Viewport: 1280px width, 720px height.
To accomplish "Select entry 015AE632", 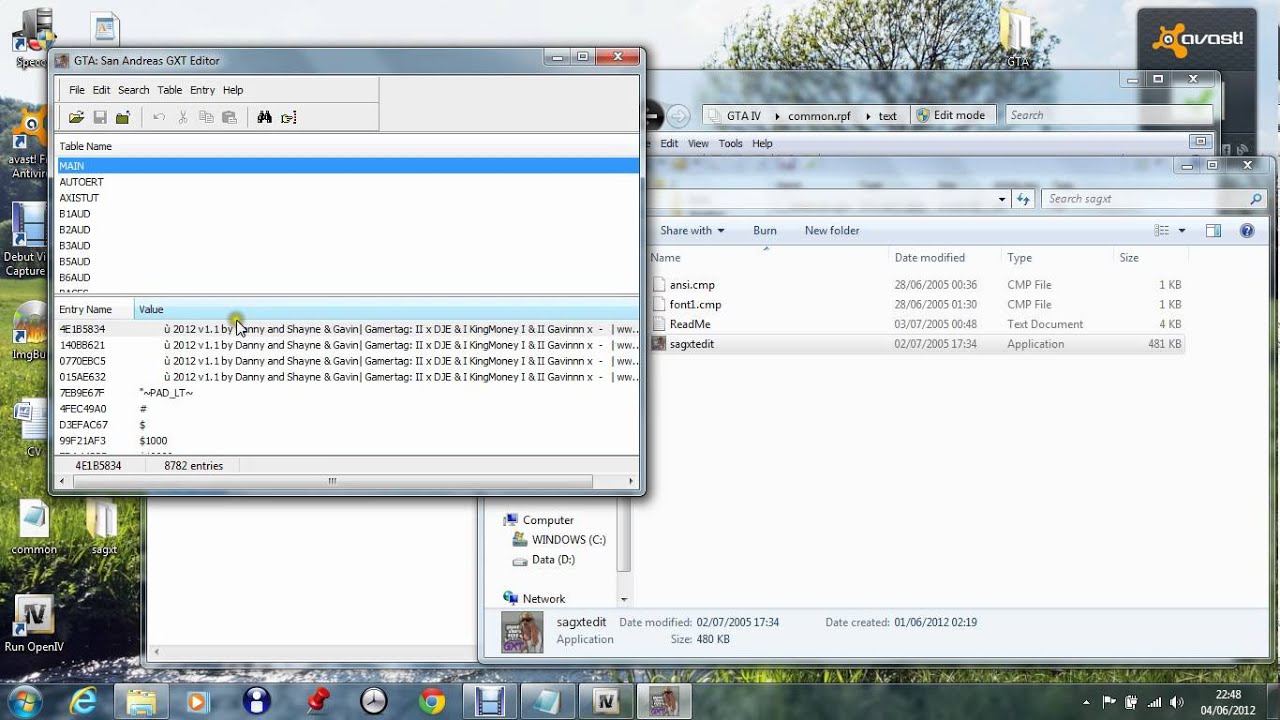I will coord(347,377).
